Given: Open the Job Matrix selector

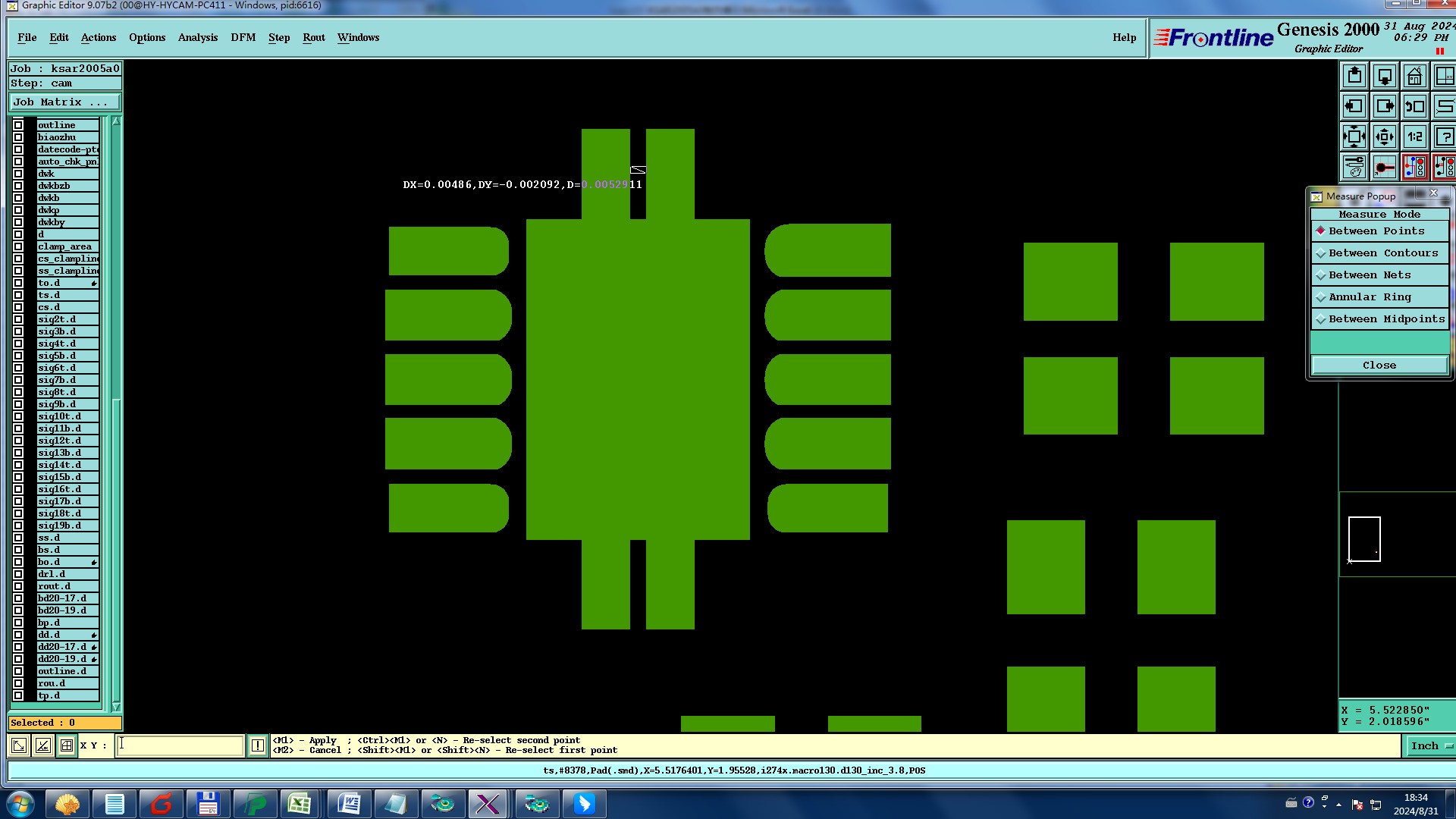Looking at the screenshot, I should 64,102.
